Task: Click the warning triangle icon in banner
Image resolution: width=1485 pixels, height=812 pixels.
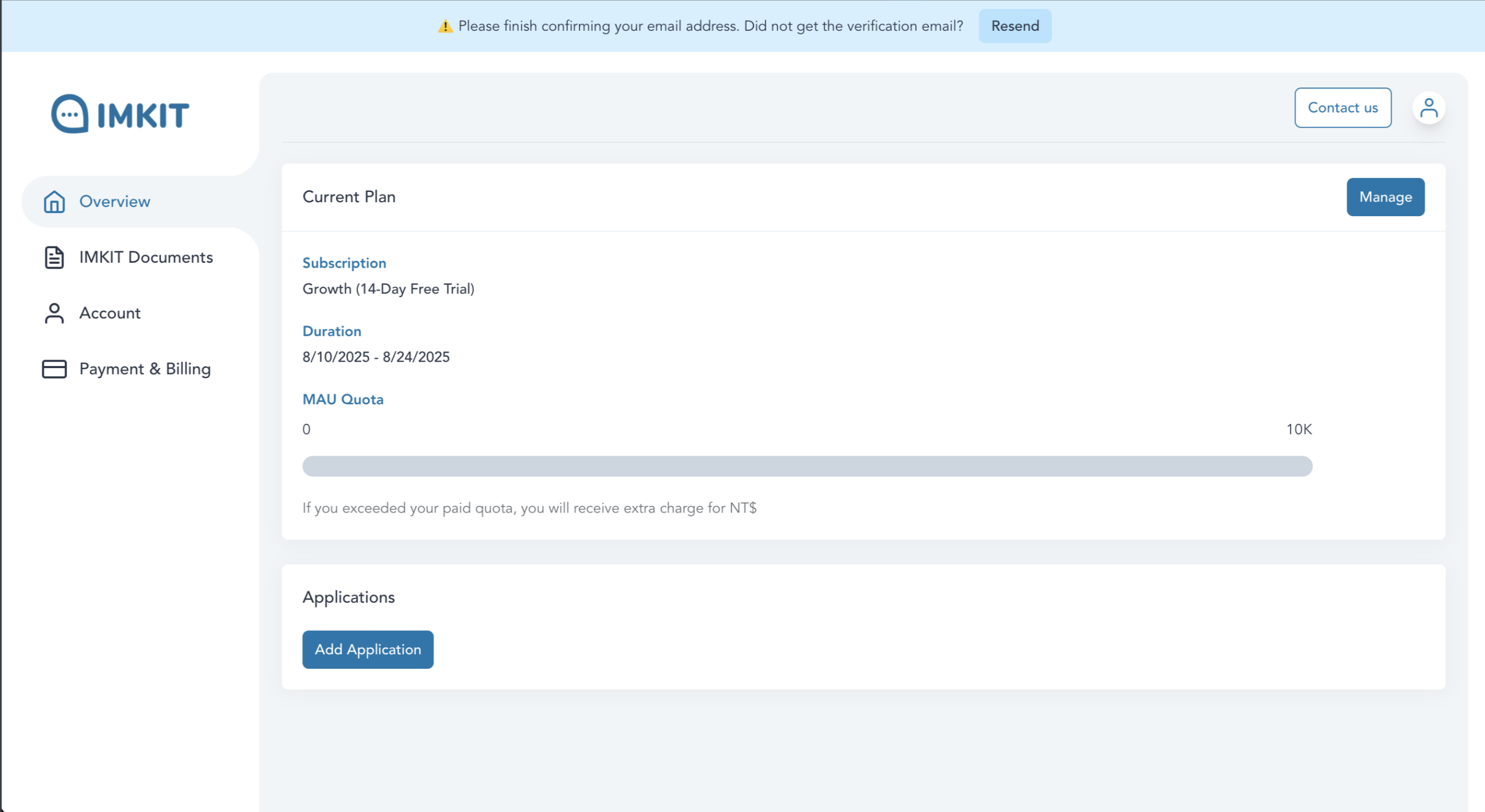Action: [445, 26]
